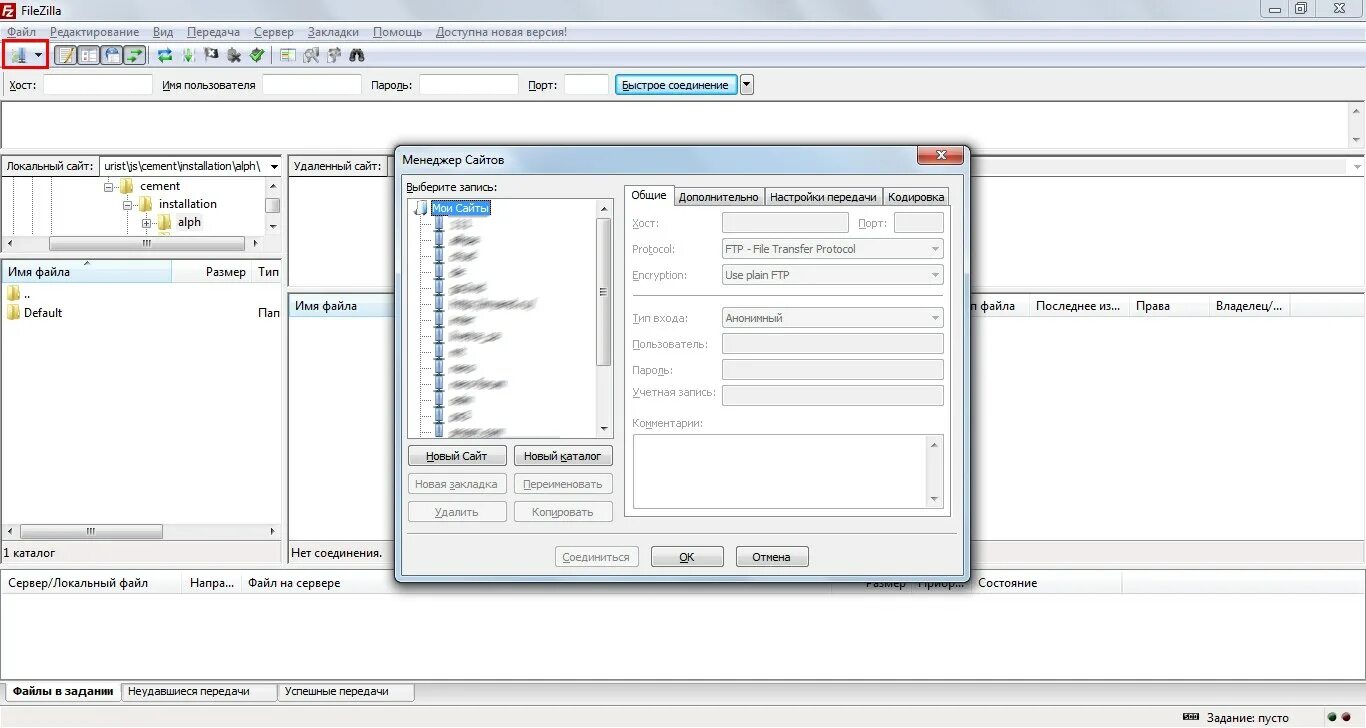Switch to the Настройки передачи tab

click(823, 197)
